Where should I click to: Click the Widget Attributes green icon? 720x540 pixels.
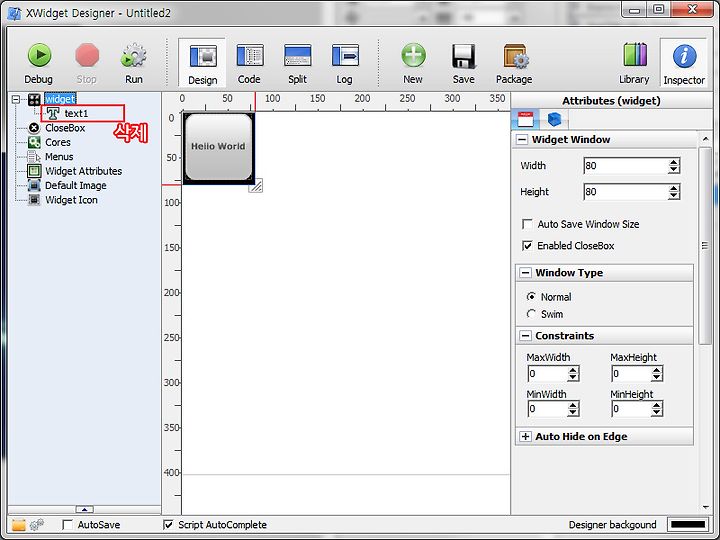click(x=34, y=171)
